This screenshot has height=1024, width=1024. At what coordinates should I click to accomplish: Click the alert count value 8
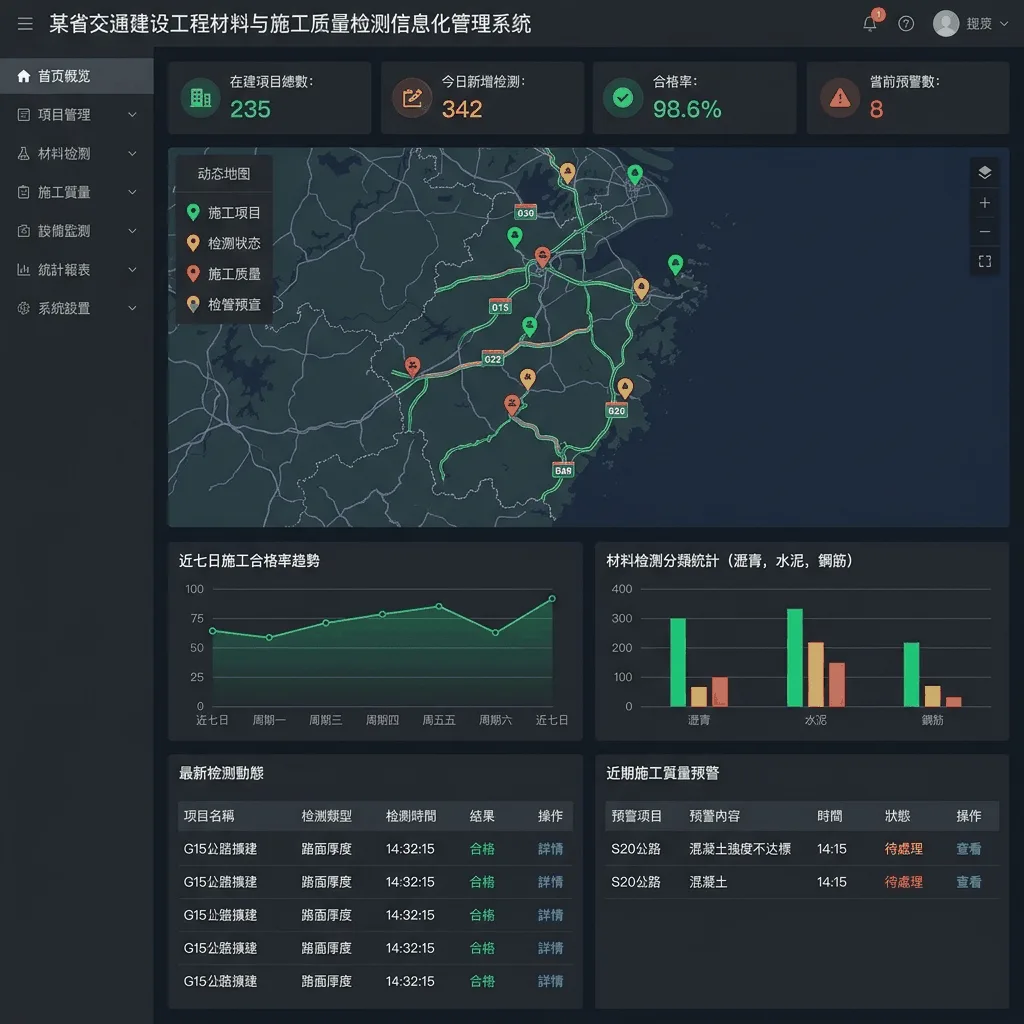point(876,109)
